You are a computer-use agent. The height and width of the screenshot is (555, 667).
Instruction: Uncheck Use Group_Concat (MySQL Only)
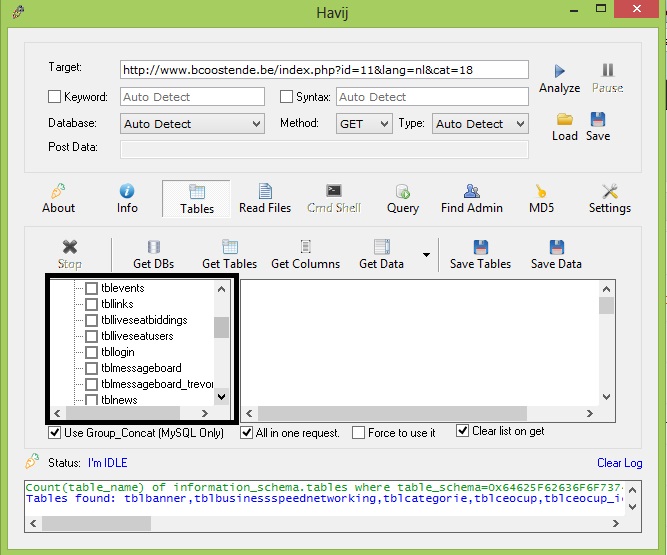(54, 433)
